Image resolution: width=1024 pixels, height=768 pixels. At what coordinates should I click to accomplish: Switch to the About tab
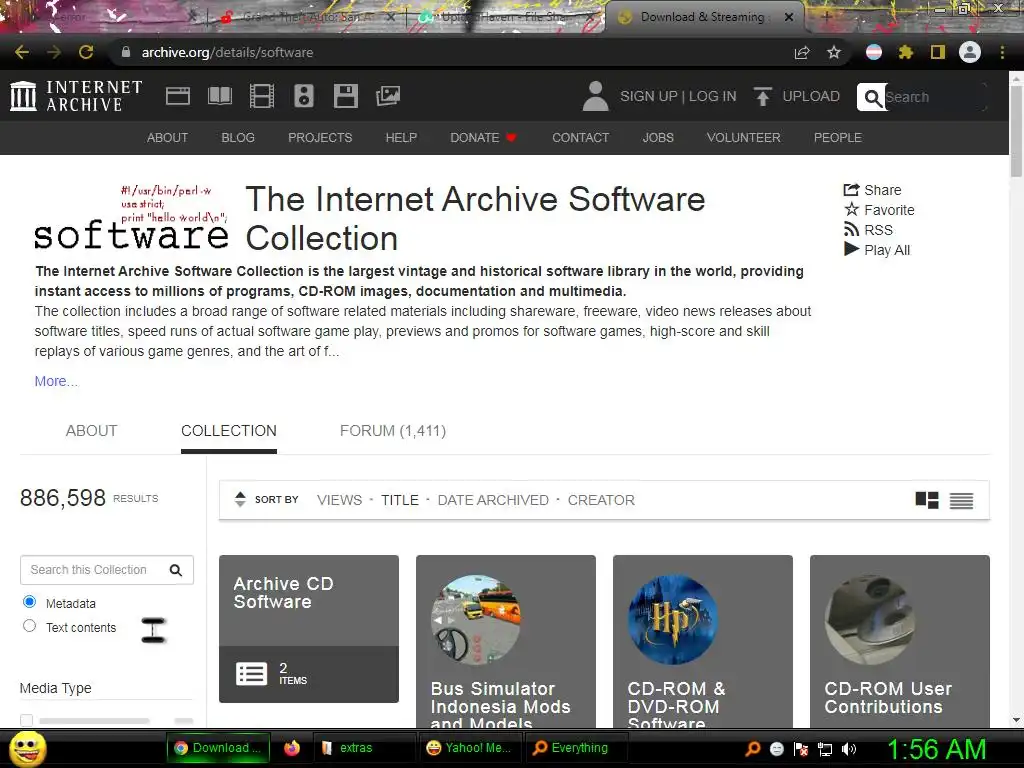(91, 431)
